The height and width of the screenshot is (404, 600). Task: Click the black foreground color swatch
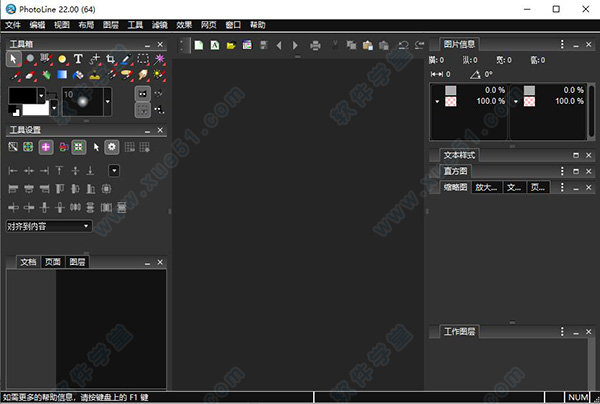[22, 96]
